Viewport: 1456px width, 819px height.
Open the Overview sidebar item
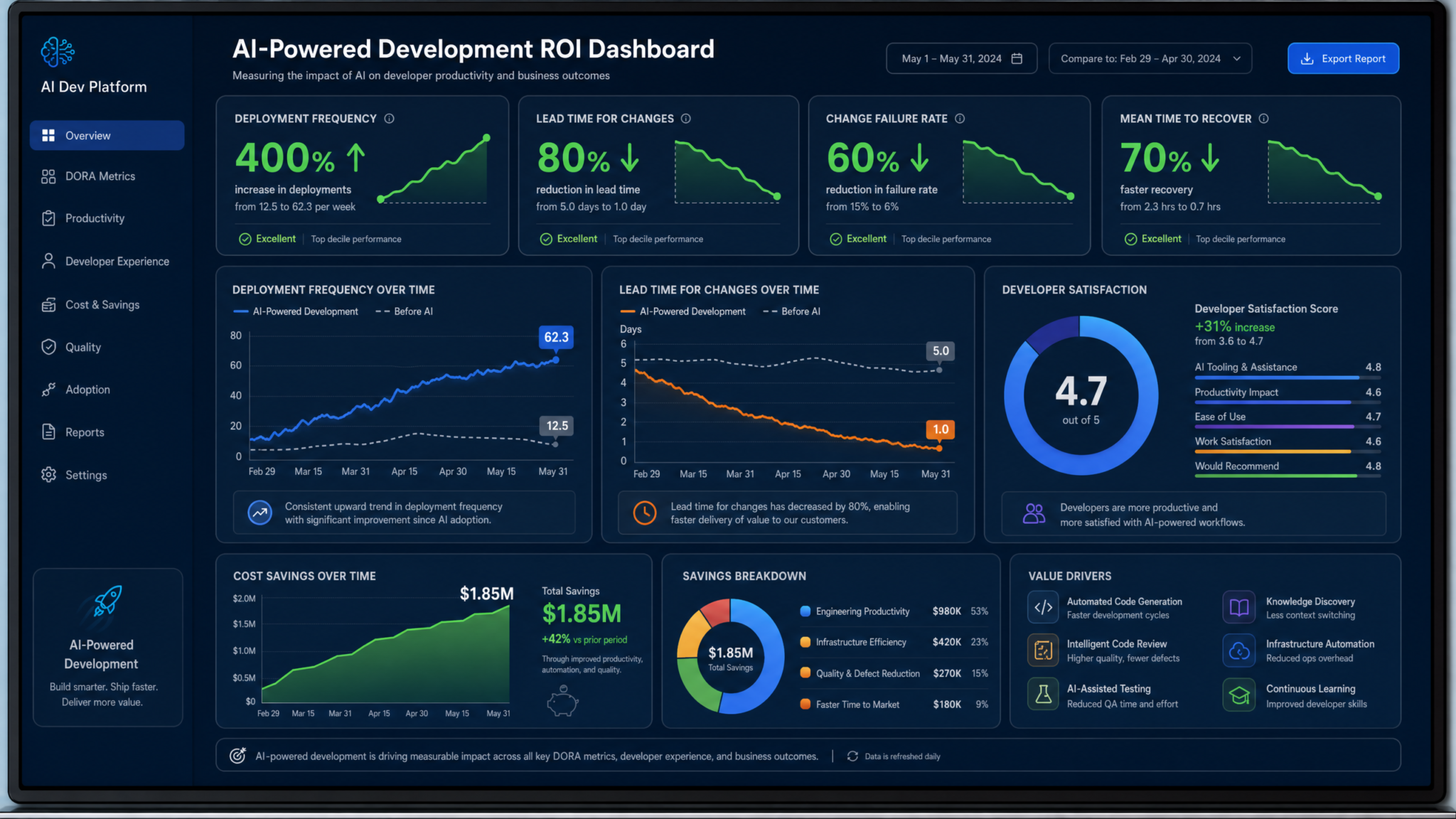click(x=107, y=135)
